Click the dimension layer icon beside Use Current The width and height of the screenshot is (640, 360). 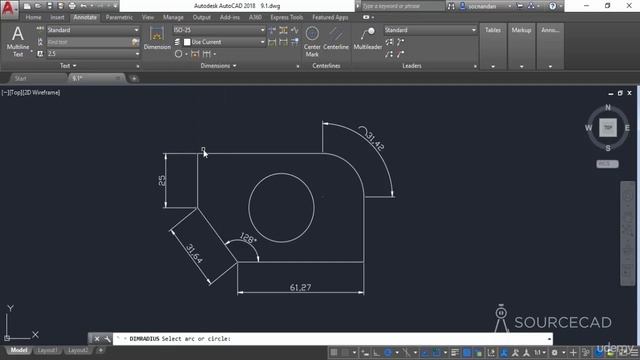177,42
